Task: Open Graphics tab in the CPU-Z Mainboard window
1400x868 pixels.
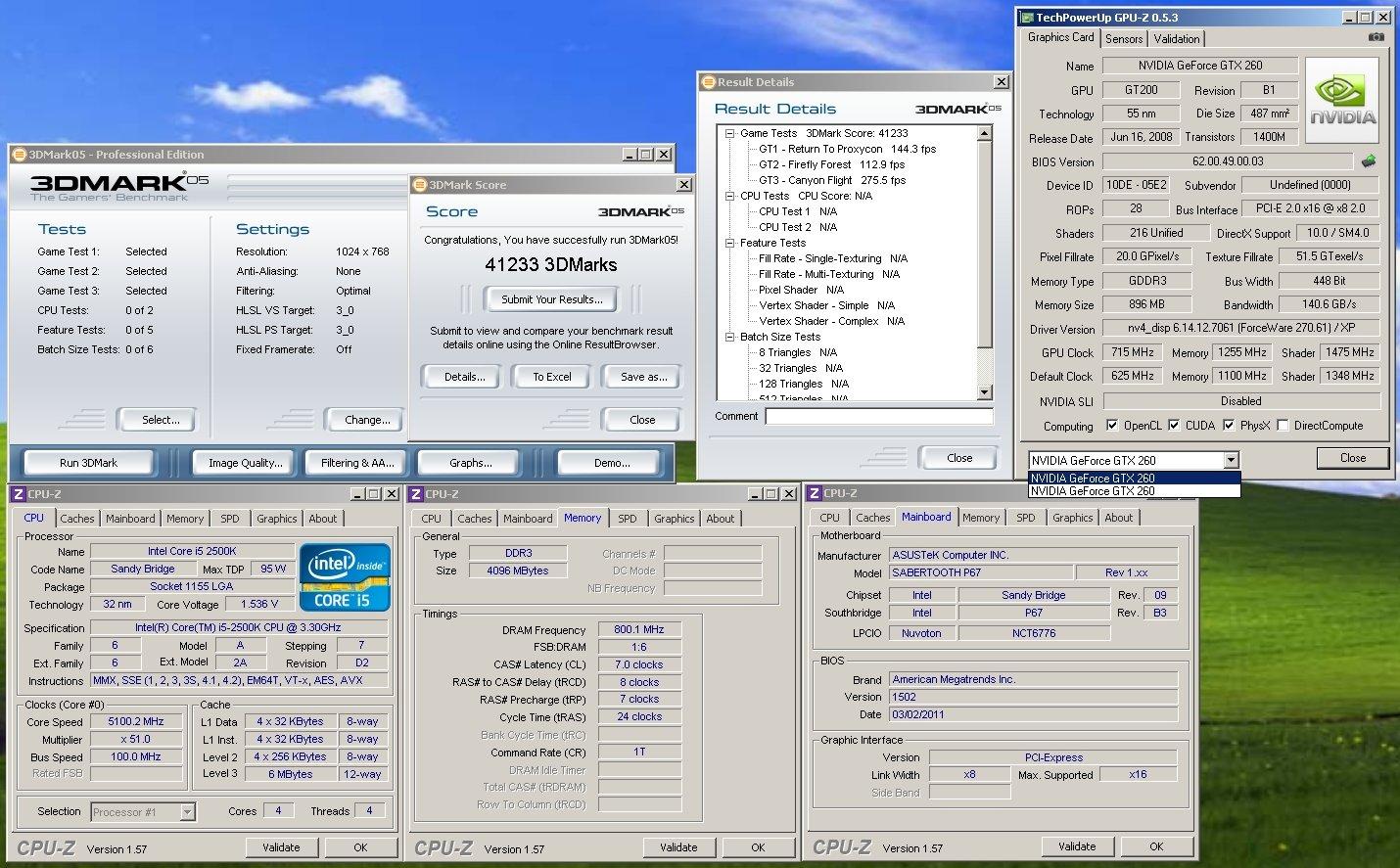Action: coord(1073,518)
